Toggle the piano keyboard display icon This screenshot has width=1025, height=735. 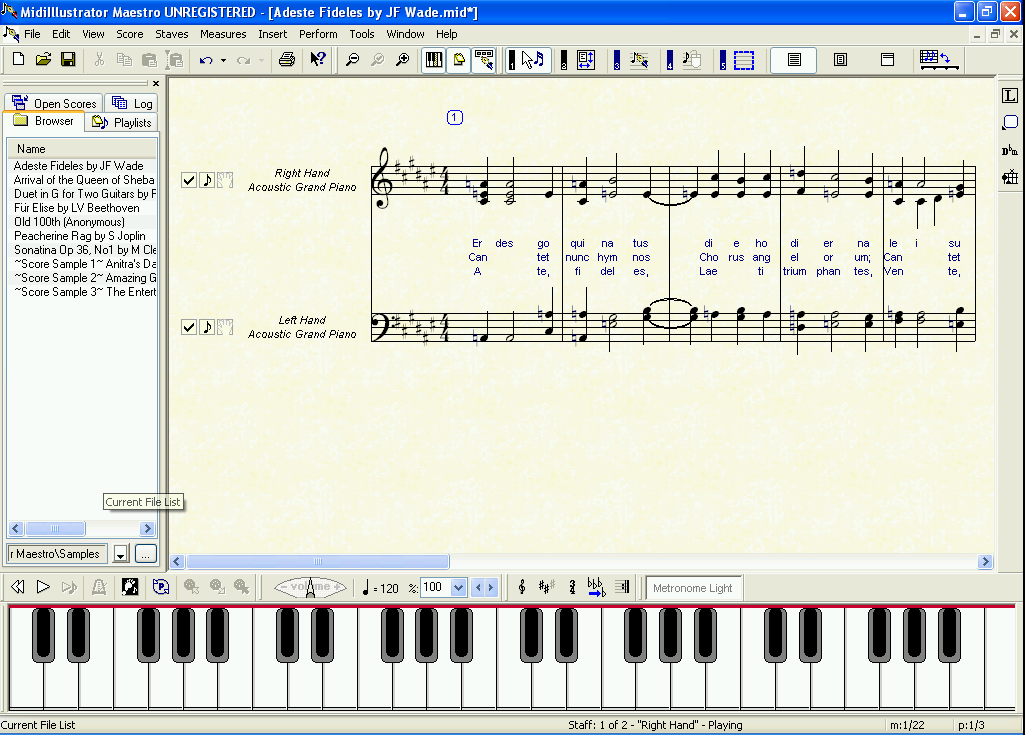pyautogui.click(x=433, y=60)
